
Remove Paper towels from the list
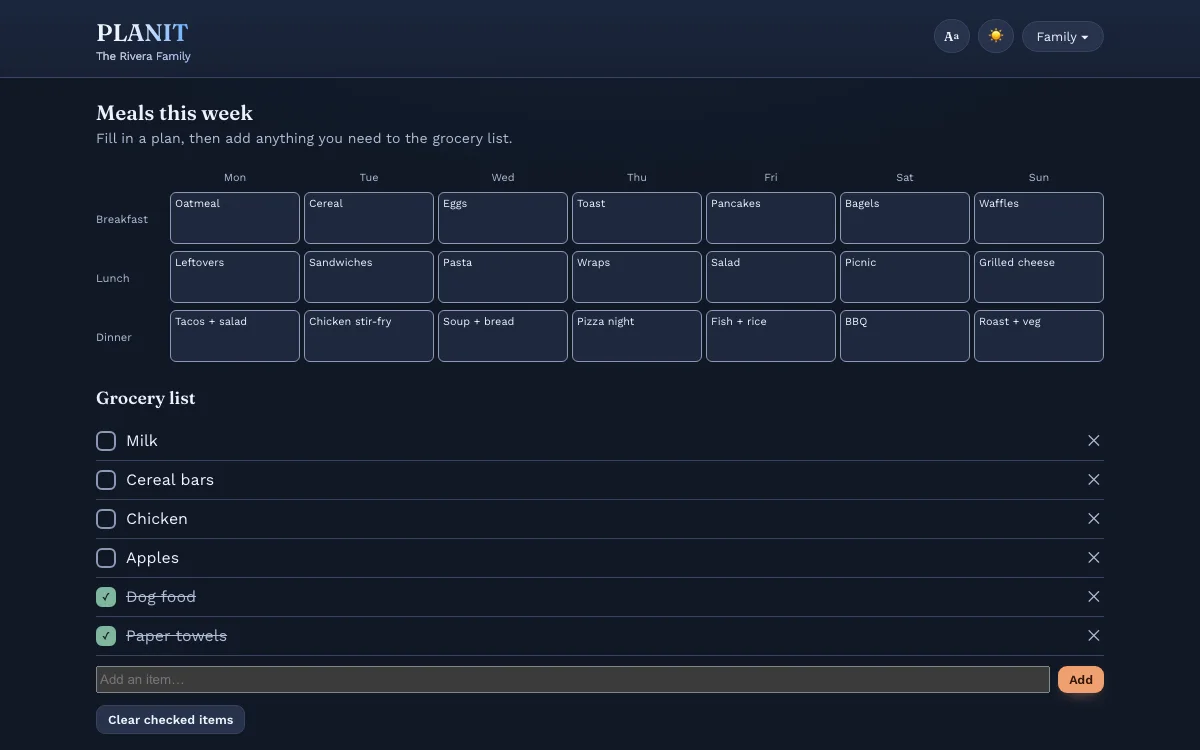click(1094, 636)
